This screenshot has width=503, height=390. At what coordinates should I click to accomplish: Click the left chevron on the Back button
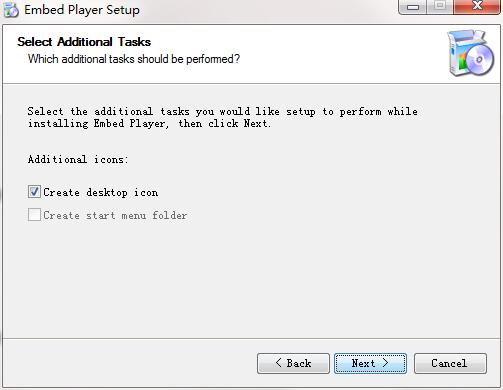(x=279, y=363)
